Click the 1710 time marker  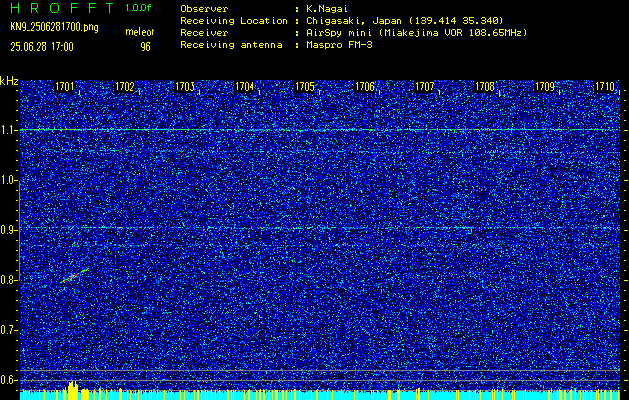(x=605, y=87)
